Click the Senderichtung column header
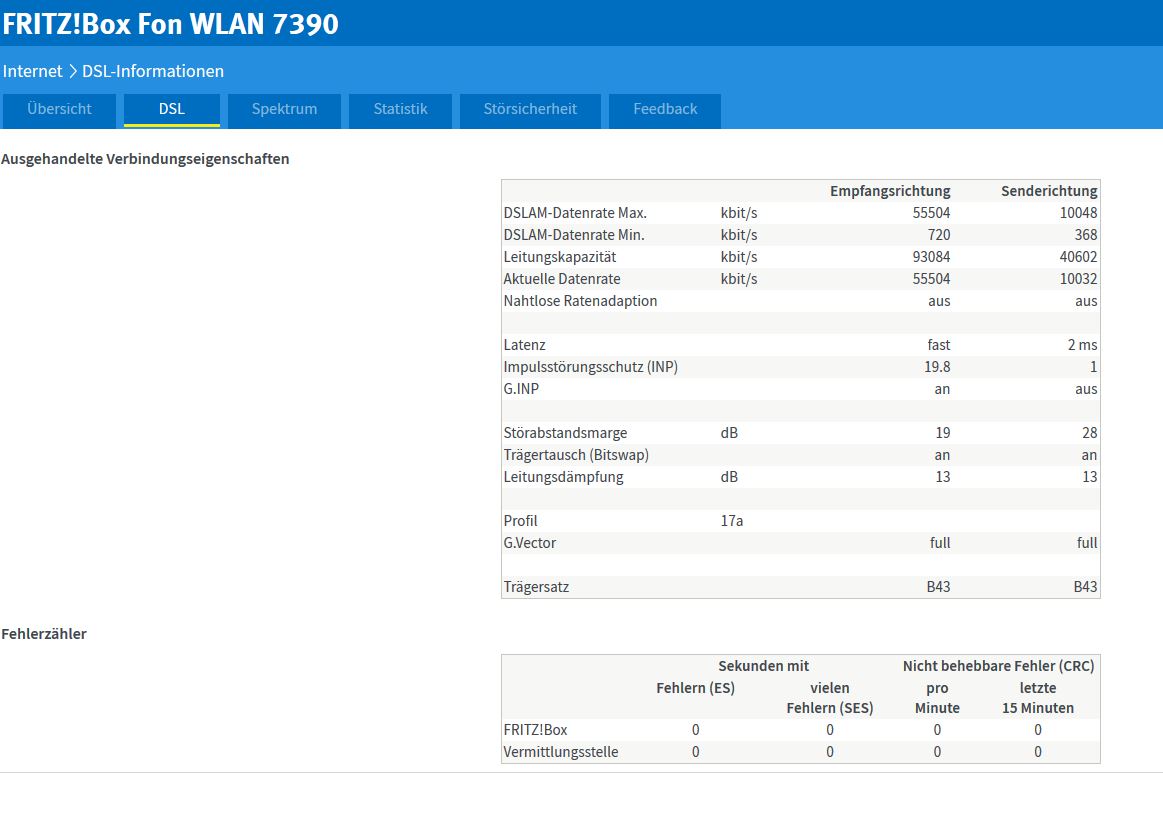The image size is (1163, 821). point(1049,191)
